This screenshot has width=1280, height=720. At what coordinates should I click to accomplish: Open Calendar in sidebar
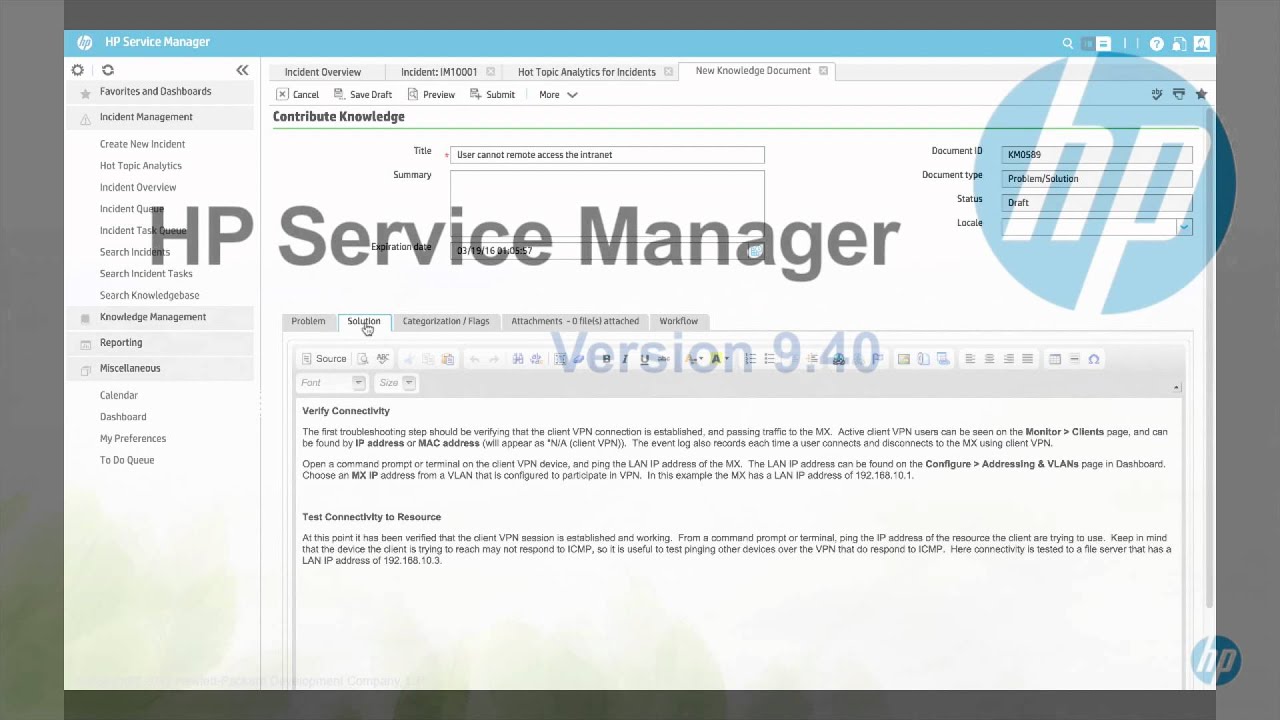[119, 395]
